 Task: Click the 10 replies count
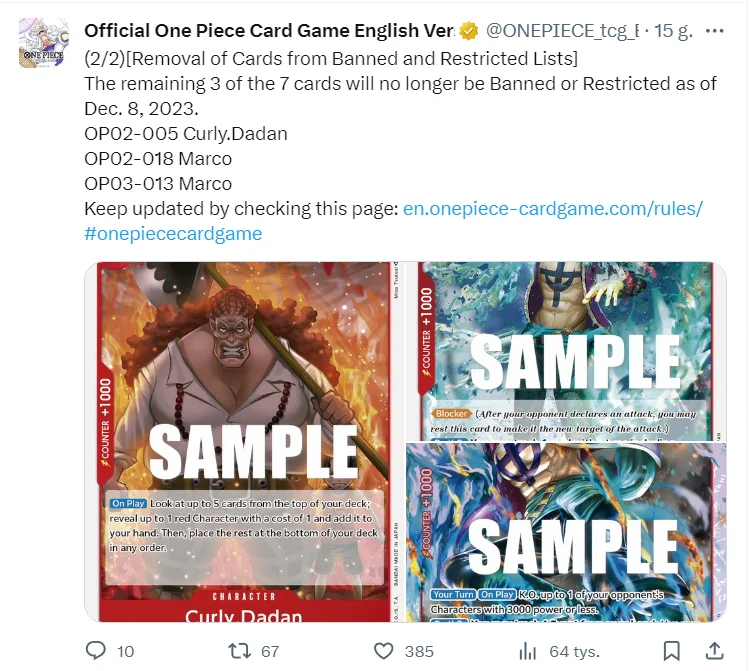(126, 651)
